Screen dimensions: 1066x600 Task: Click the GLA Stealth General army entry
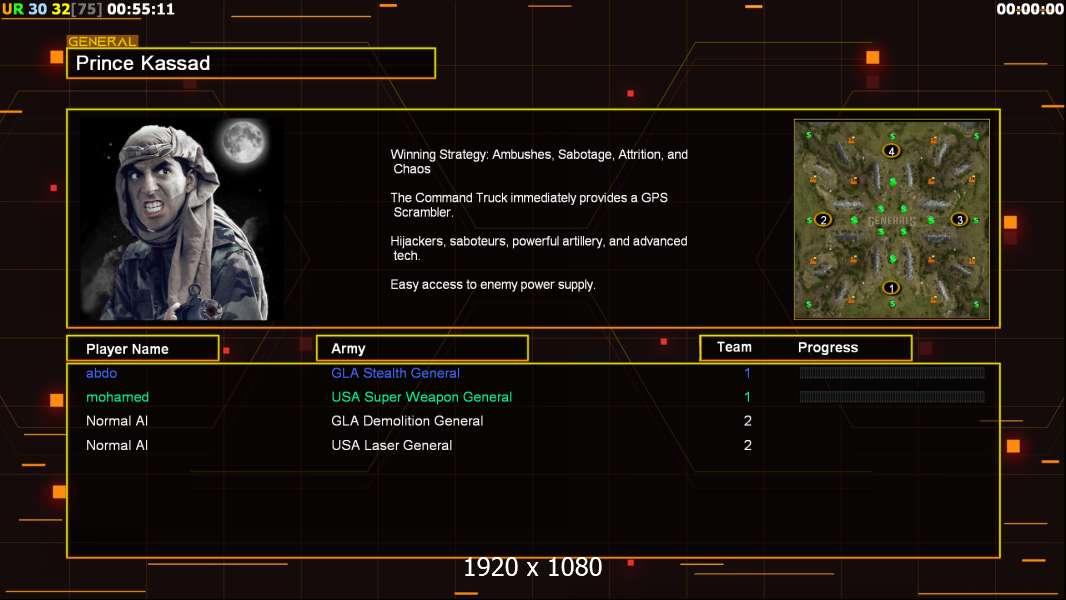(x=395, y=373)
